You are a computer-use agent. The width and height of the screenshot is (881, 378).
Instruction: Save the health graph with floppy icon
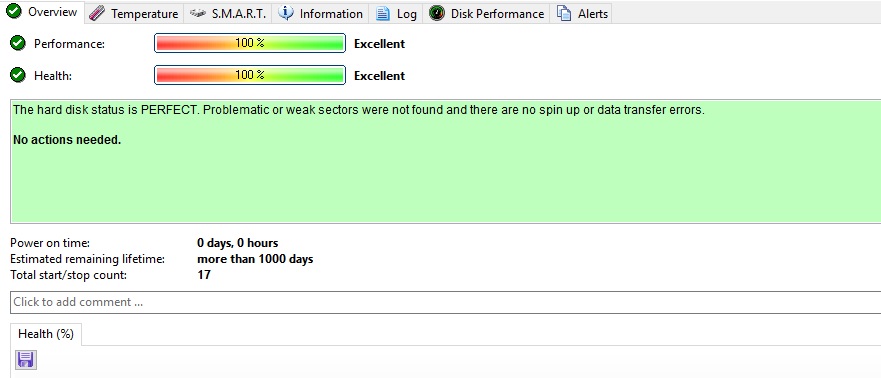point(25,359)
